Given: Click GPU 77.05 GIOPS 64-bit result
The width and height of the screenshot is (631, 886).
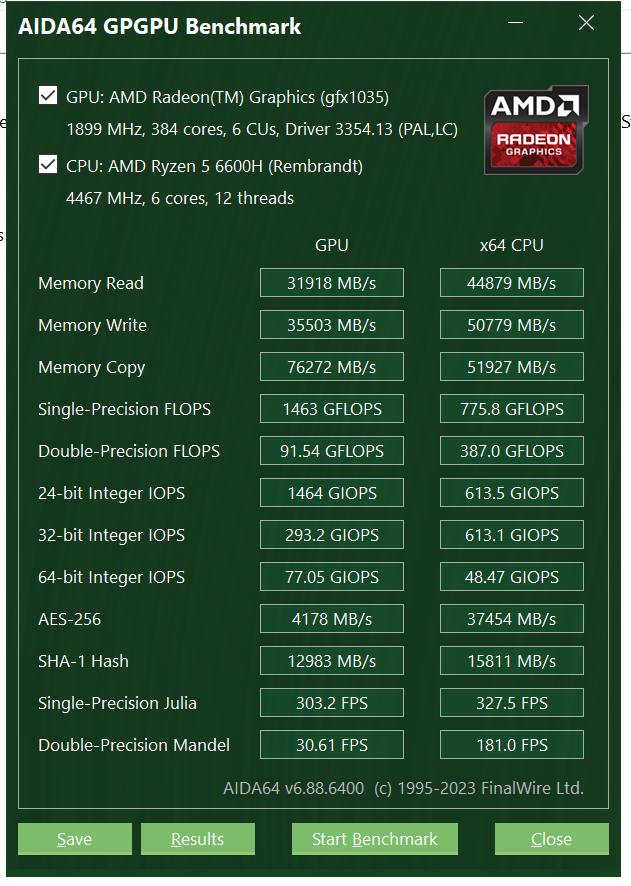Looking at the screenshot, I should [x=332, y=577].
